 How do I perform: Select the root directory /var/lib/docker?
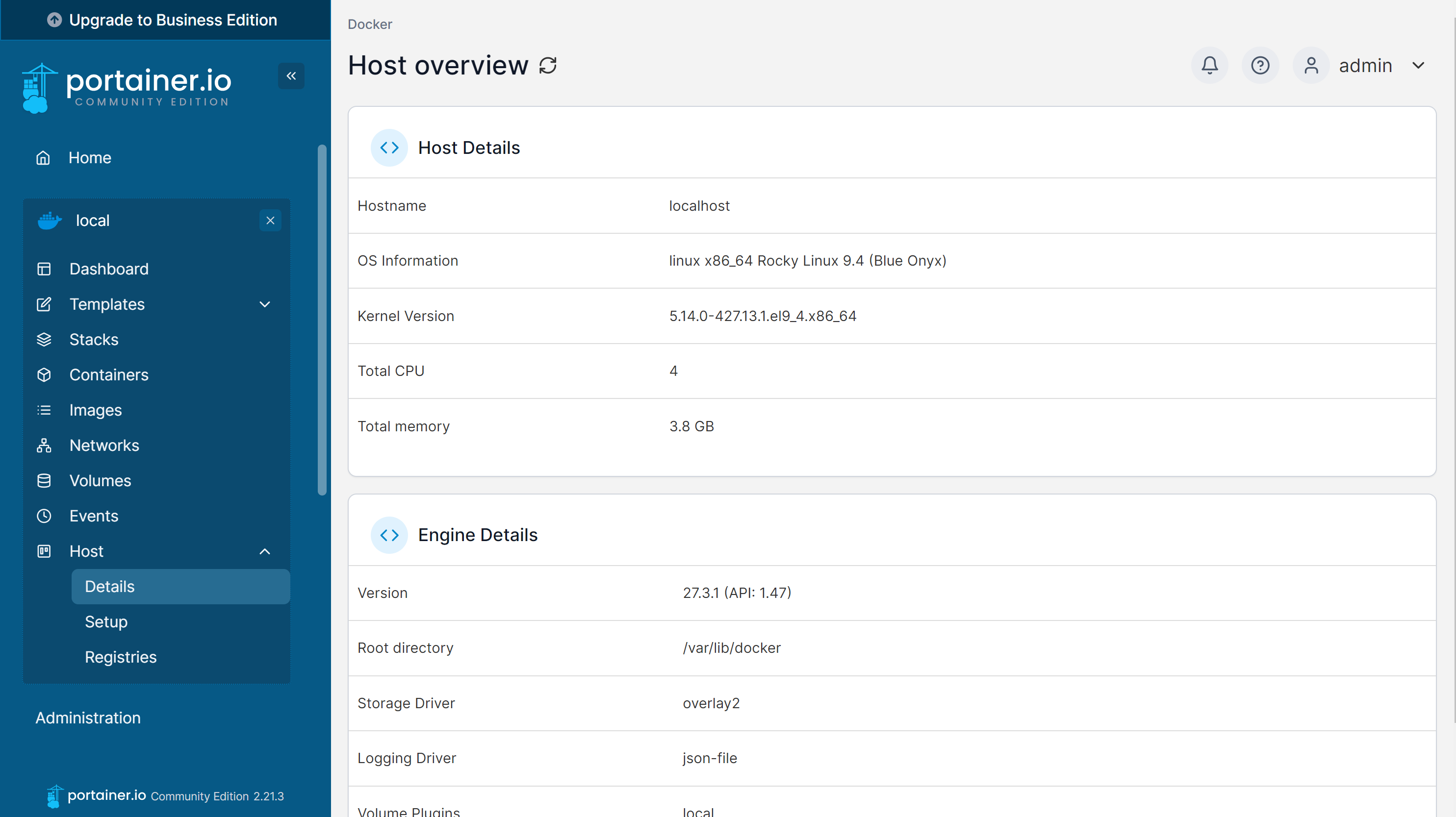(x=732, y=648)
